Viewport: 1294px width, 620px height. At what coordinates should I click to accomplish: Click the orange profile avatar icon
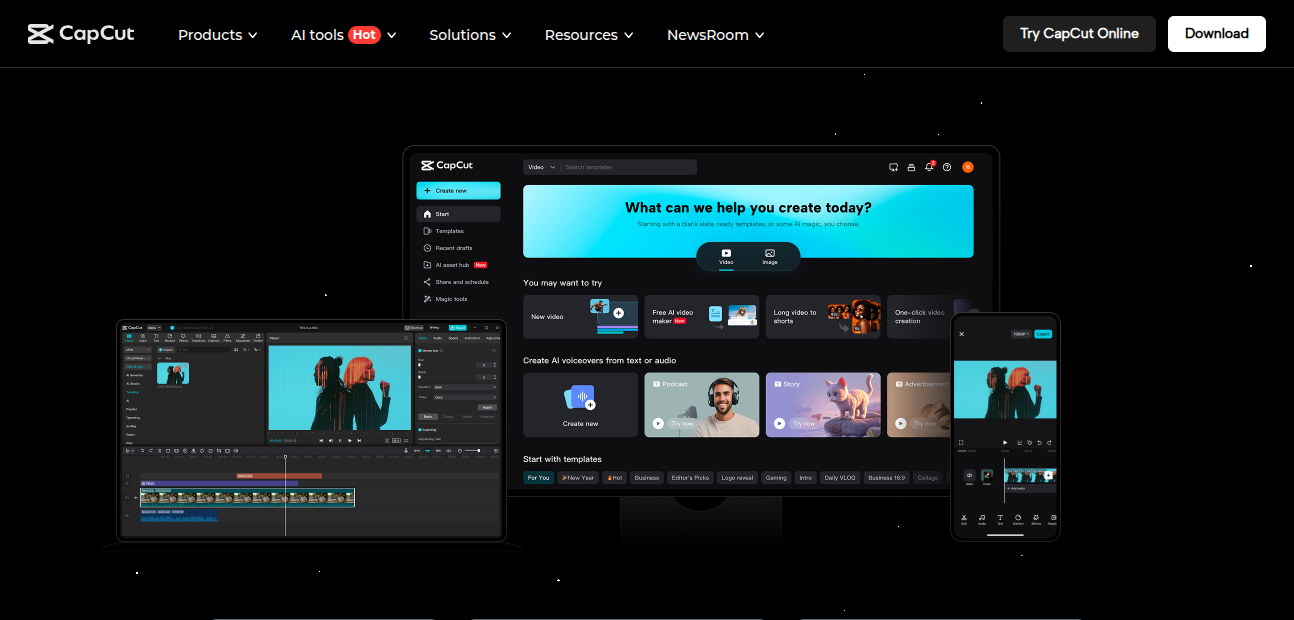pyautogui.click(x=967, y=167)
